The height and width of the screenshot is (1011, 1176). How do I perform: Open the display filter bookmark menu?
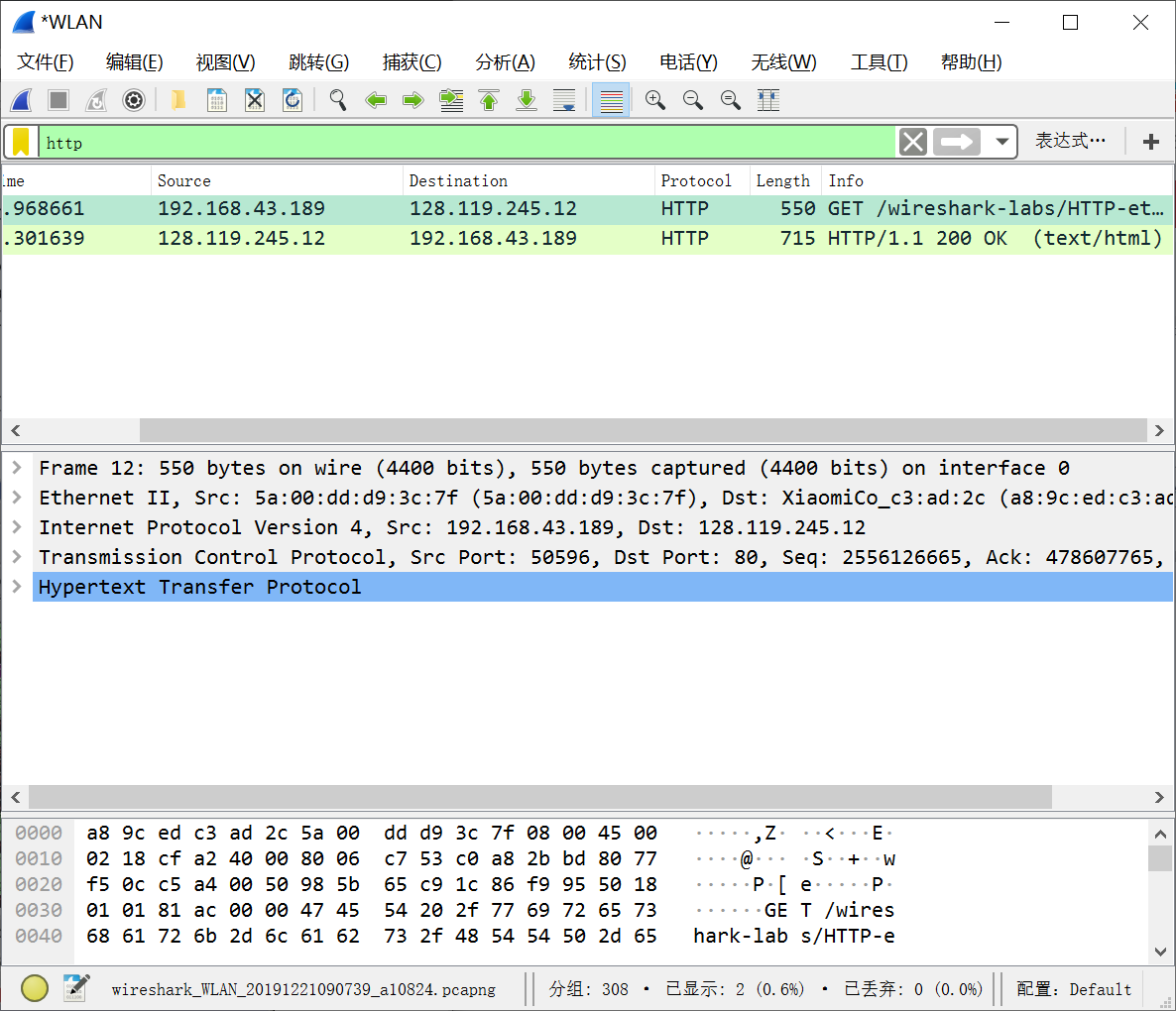click(21, 142)
